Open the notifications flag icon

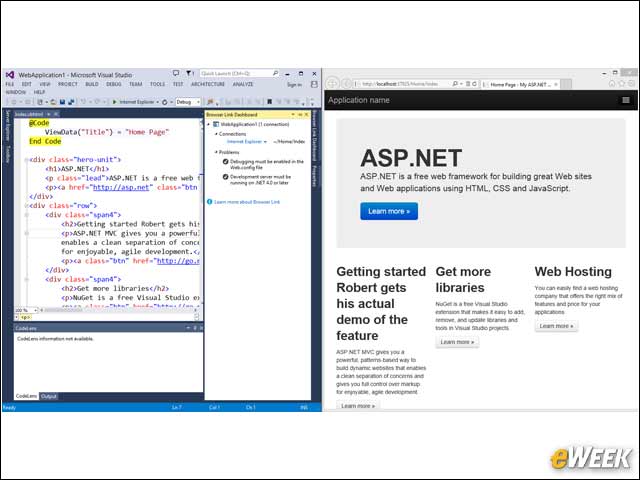coord(189,73)
